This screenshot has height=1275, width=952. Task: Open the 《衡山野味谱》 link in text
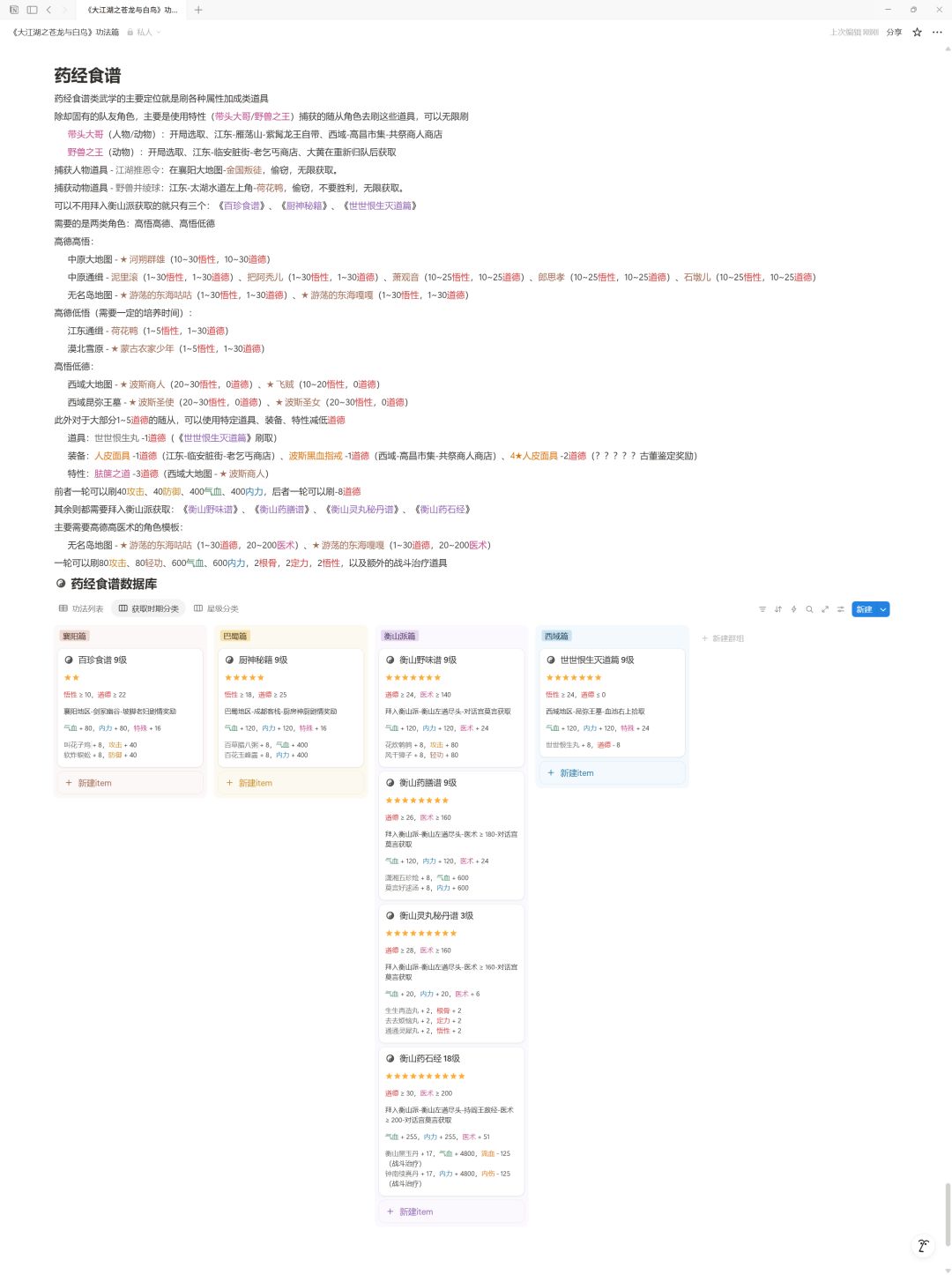212,510
